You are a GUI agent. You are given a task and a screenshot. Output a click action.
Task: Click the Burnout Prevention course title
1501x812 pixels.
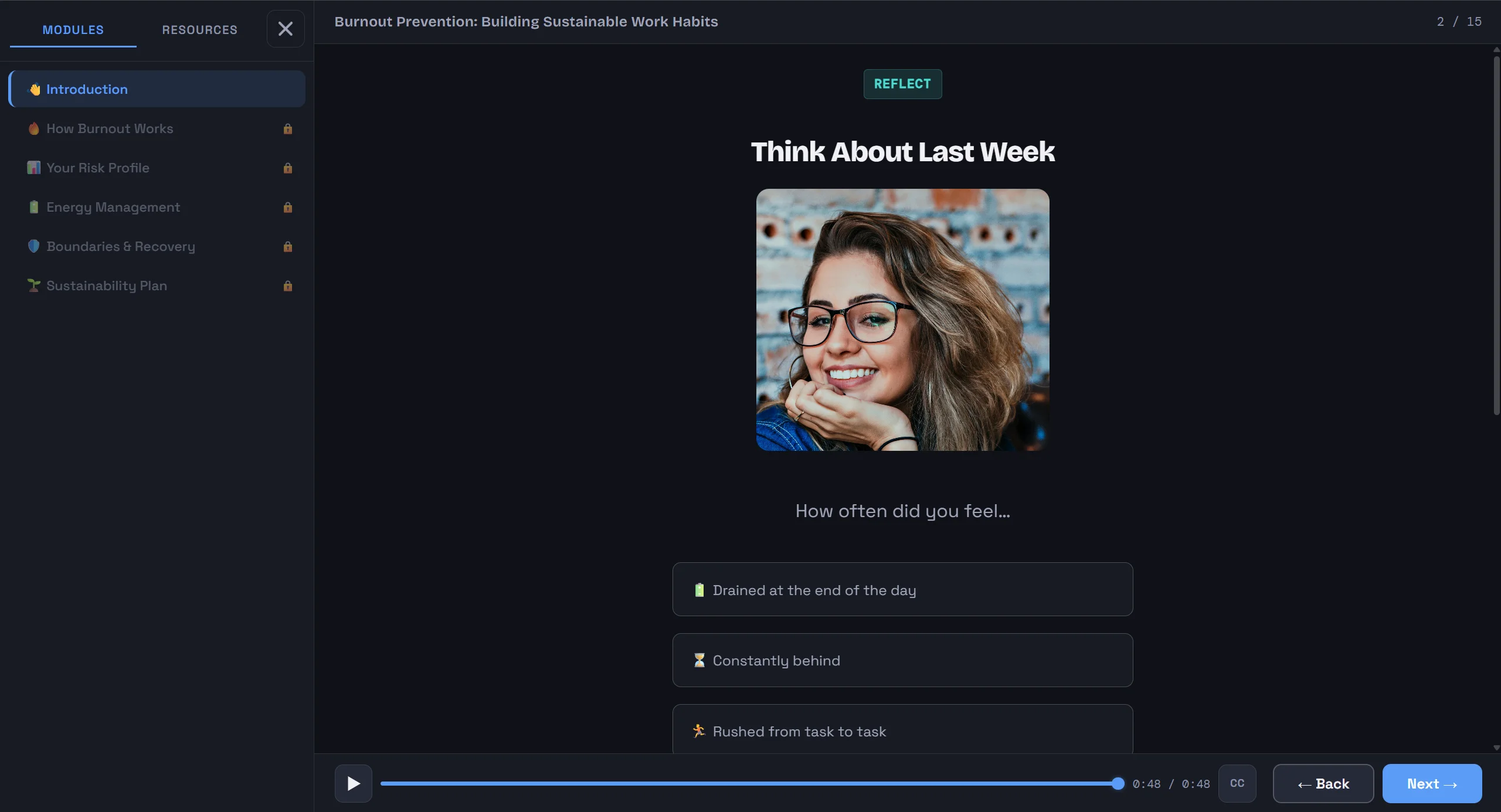pyautogui.click(x=526, y=22)
